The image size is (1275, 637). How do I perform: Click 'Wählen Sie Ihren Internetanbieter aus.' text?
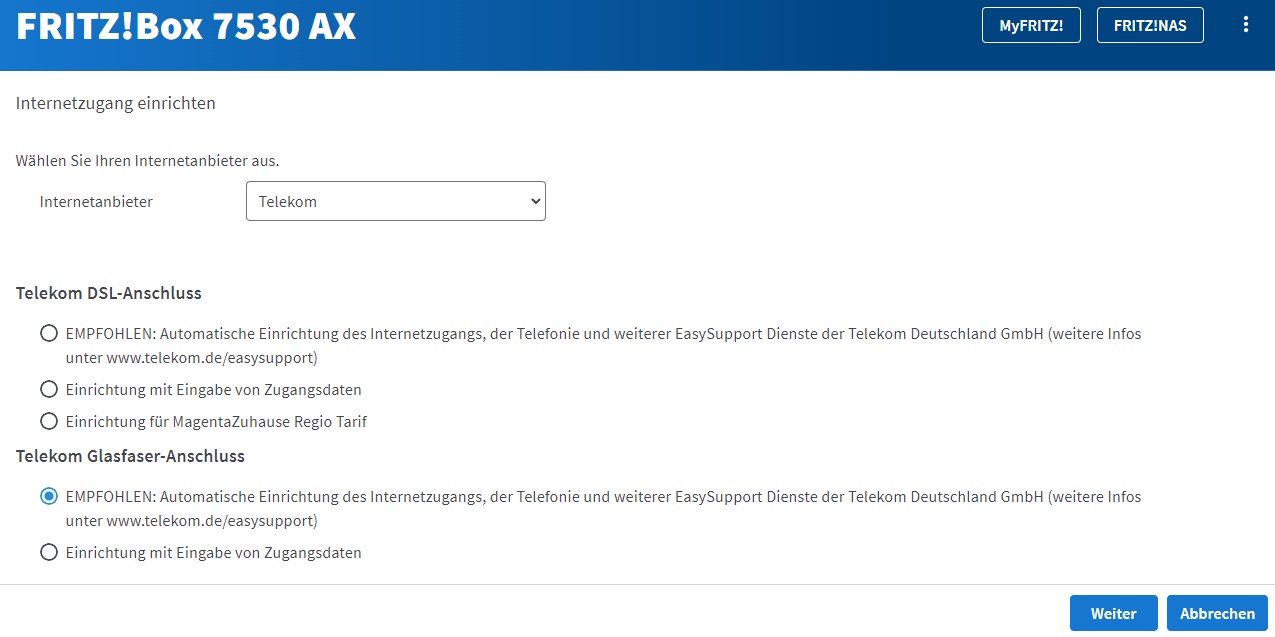[147, 160]
